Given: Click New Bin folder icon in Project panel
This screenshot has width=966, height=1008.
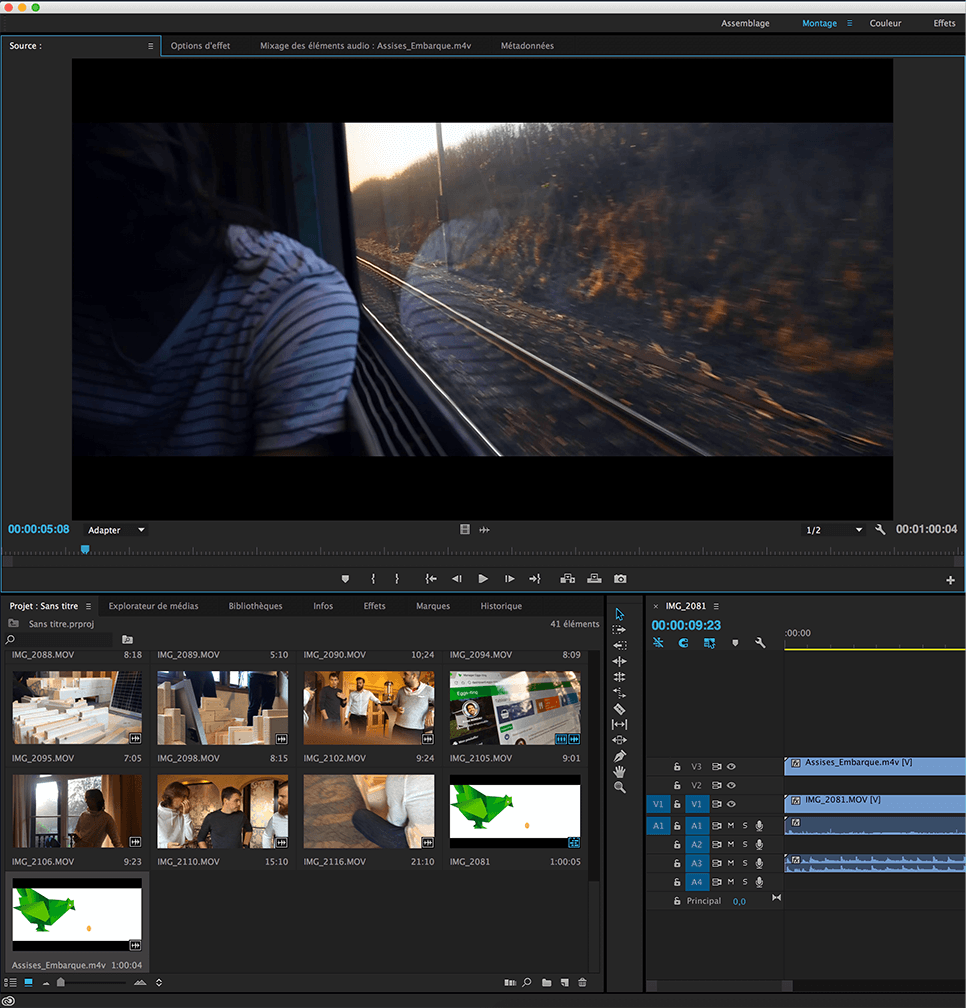Looking at the screenshot, I should pos(546,982).
